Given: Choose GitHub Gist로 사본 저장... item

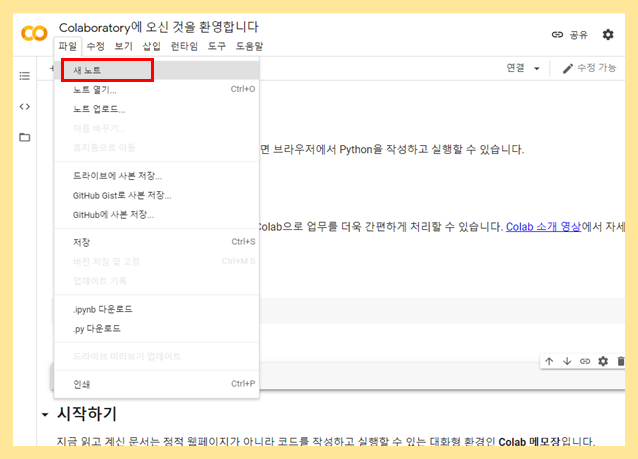Looking at the screenshot, I should [157, 195].
